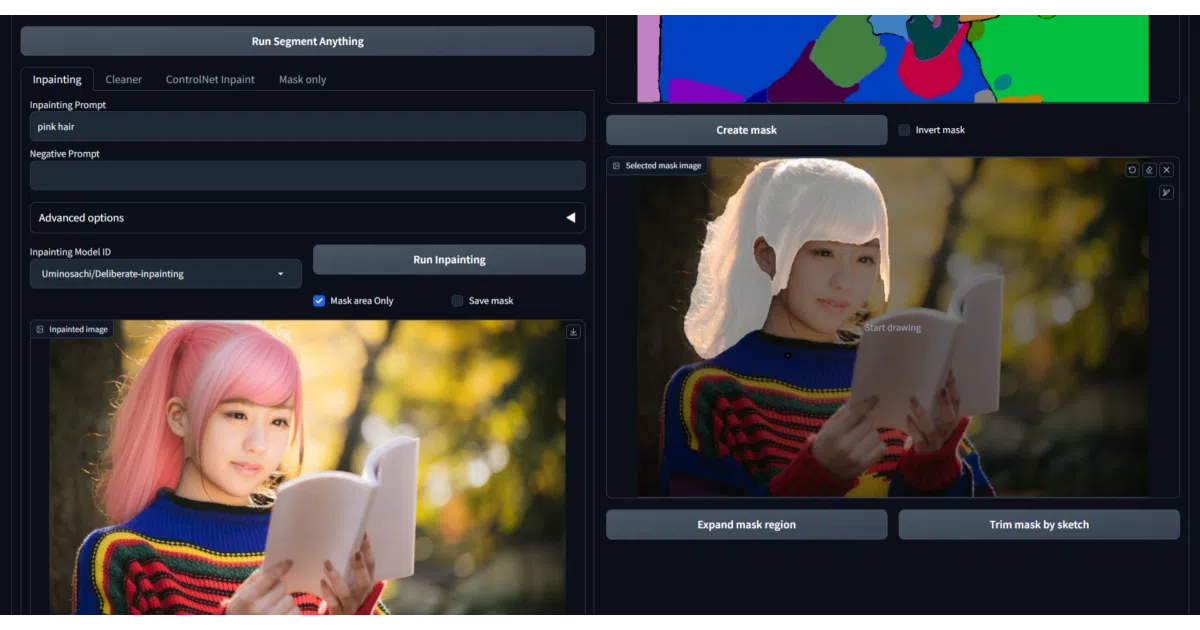Click Create mask button

[746, 130]
